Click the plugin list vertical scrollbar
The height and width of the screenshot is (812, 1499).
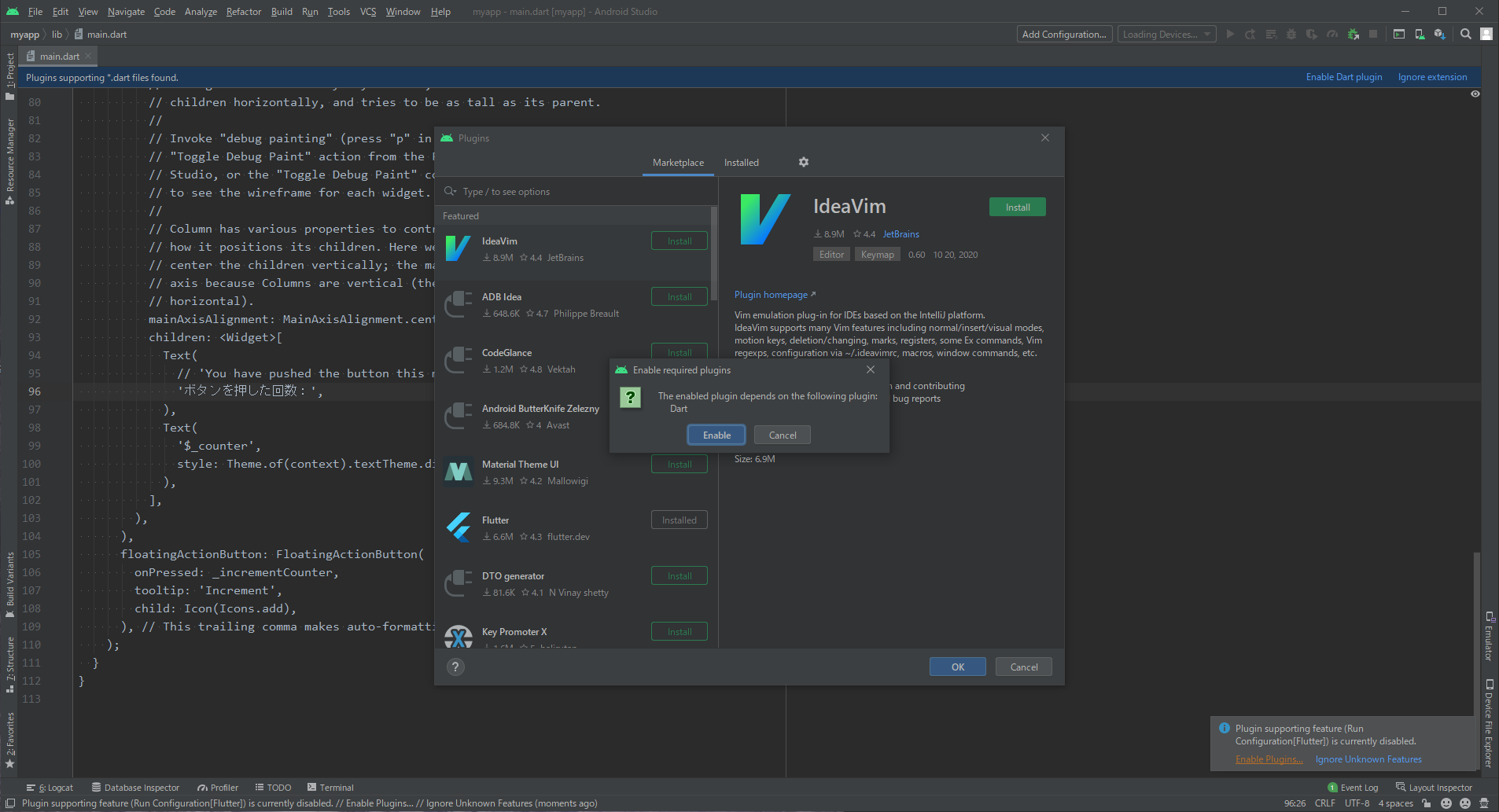714,255
